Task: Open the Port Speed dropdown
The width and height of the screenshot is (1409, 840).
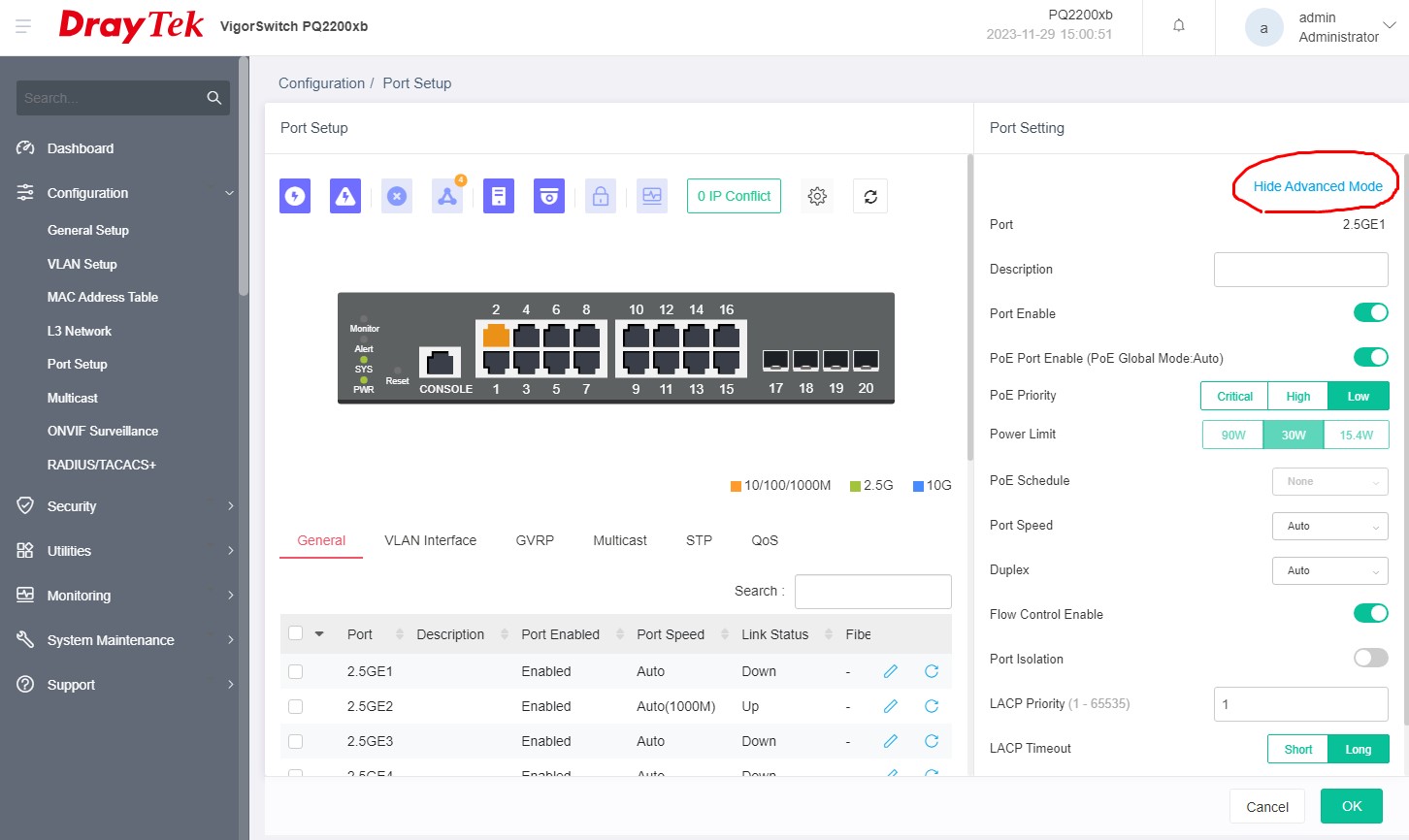Action: pyautogui.click(x=1329, y=526)
